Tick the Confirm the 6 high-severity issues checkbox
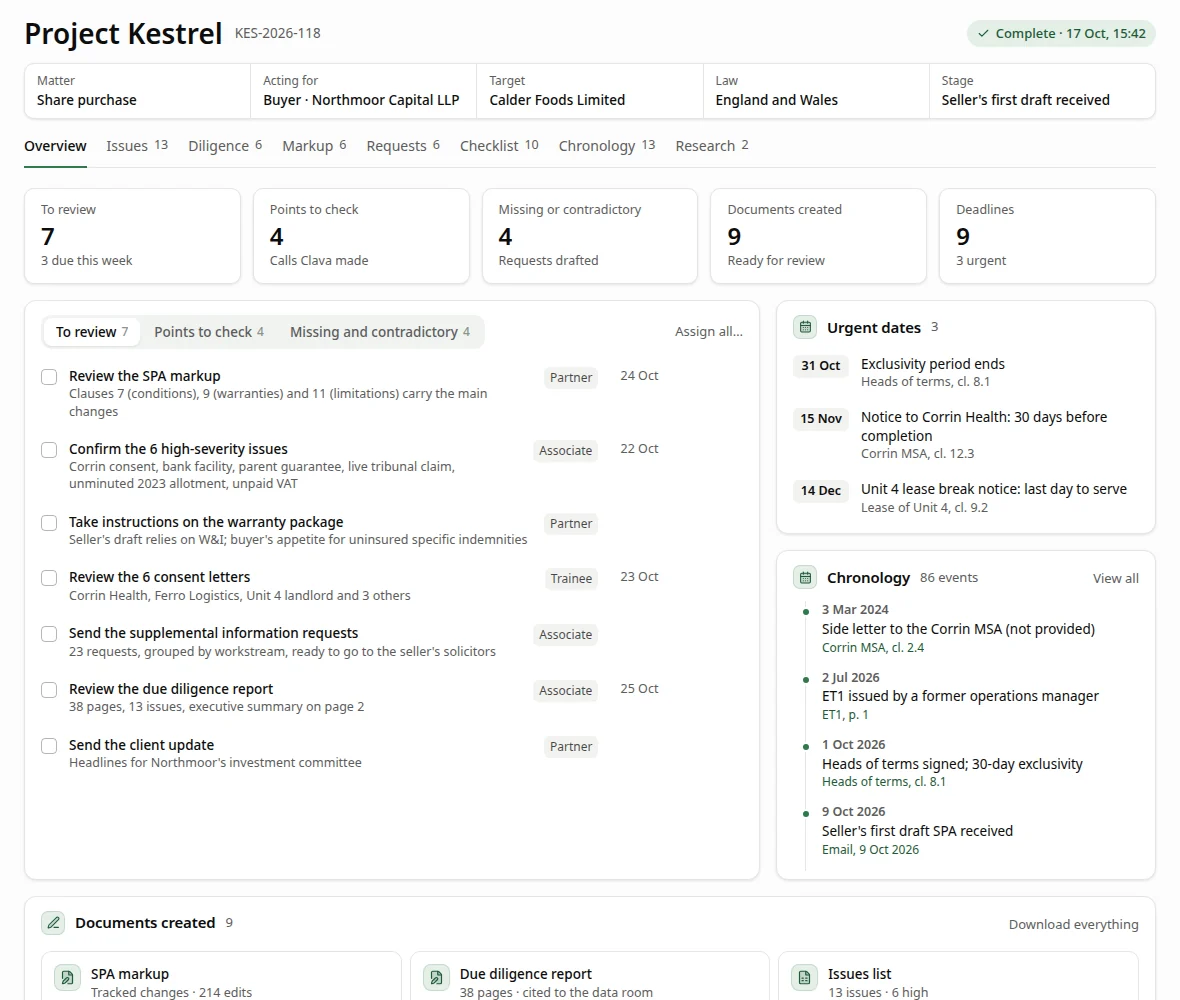 pos(49,450)
